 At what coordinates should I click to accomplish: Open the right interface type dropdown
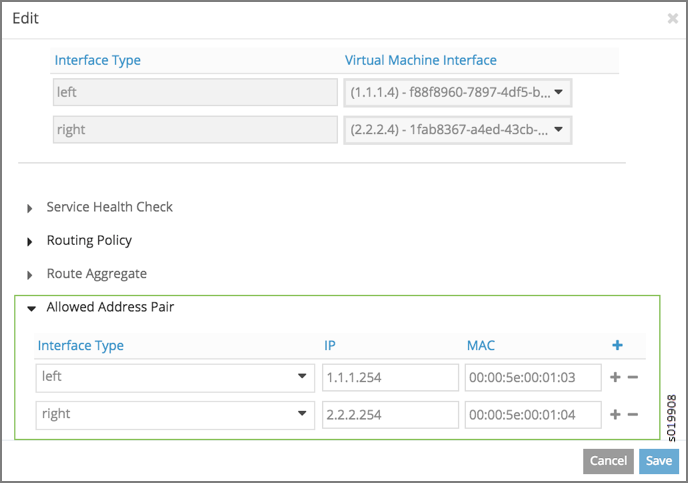click(x=172, y=413)
